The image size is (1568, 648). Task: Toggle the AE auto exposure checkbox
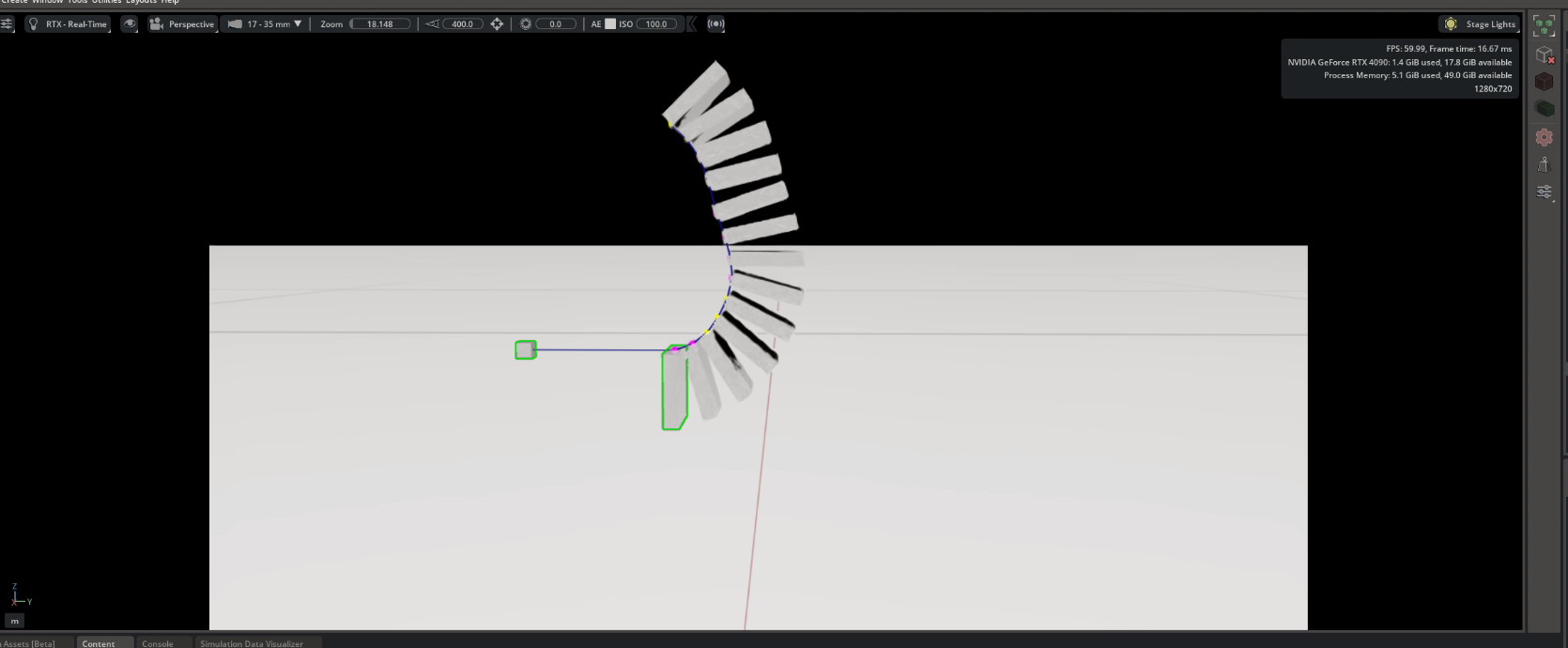pyautogui.click(x=610, y=23)
